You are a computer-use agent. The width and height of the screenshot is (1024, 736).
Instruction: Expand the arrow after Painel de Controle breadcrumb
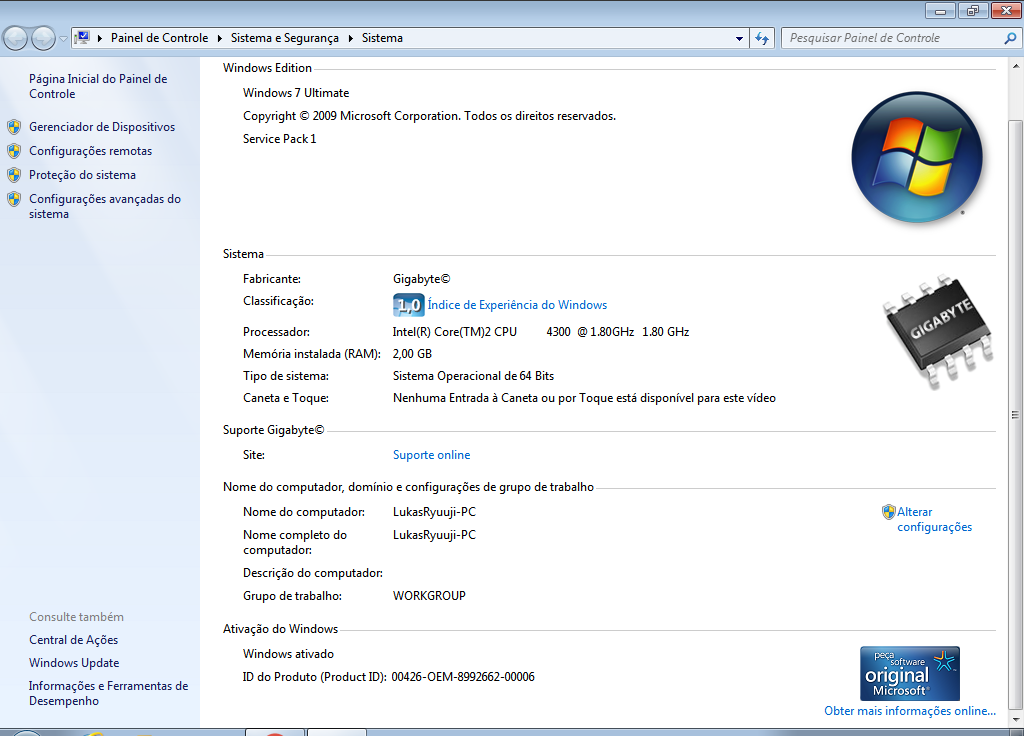click(219, 39)
